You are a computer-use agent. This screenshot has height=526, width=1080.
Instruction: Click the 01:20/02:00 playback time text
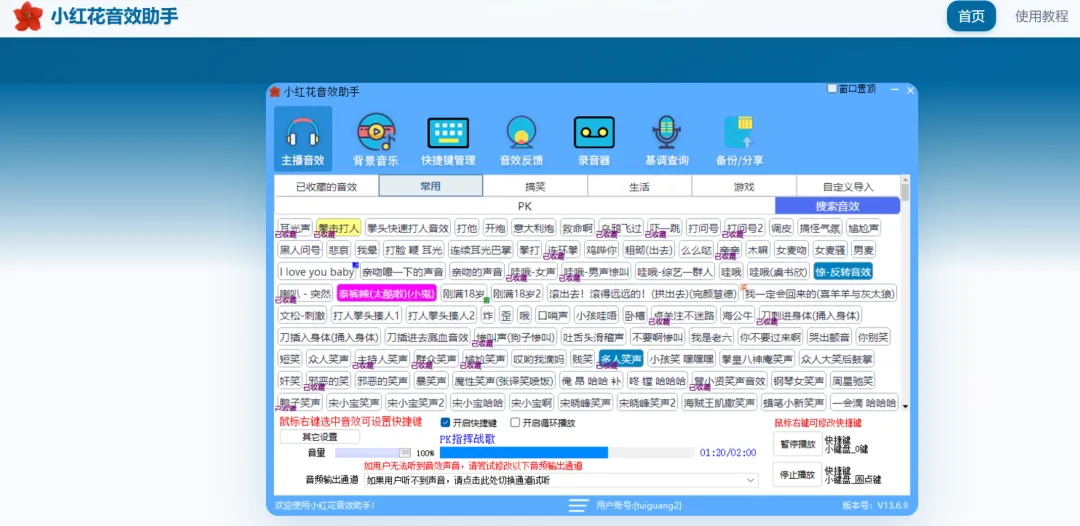coord(728,453)
